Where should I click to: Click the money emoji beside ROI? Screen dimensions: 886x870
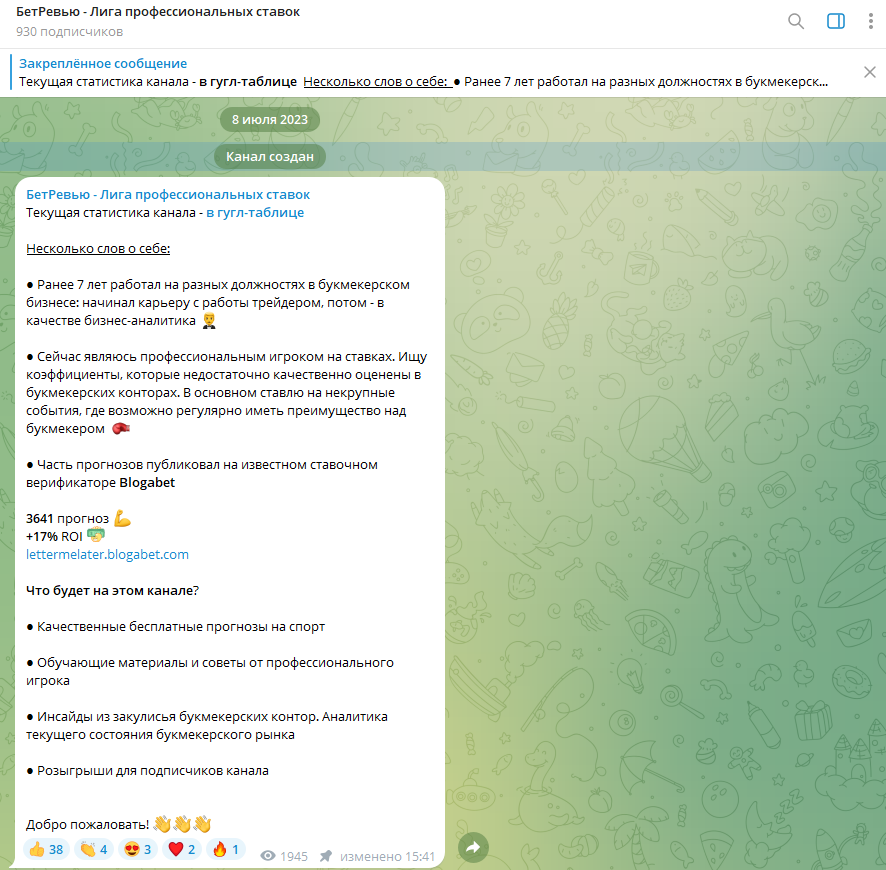click(96, 534)
